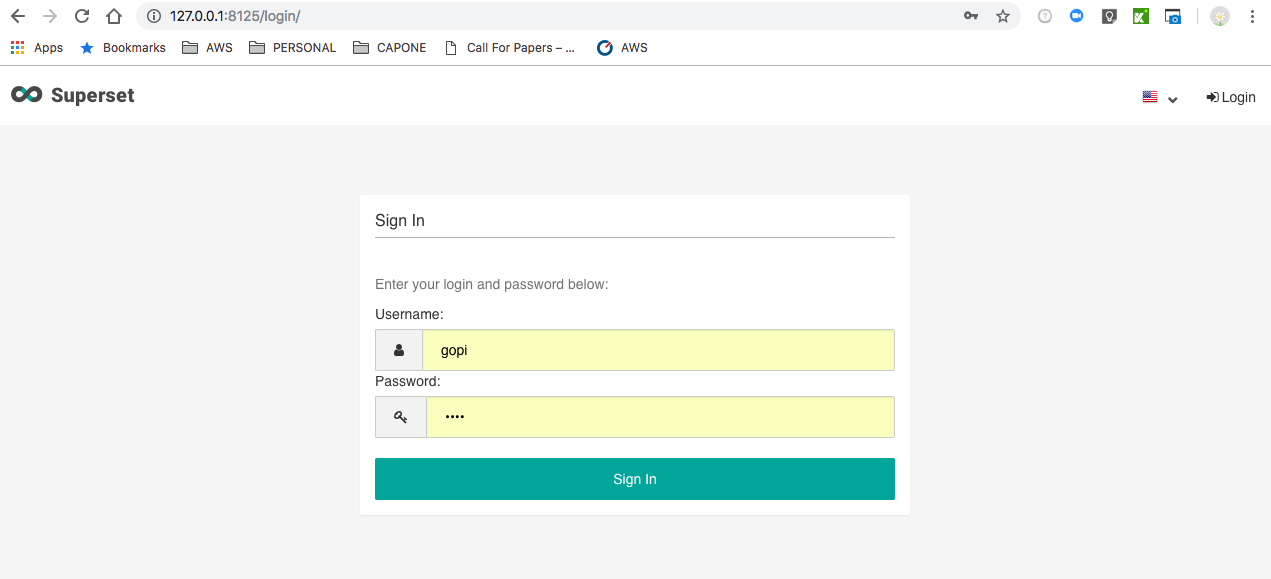This screenshot has height=579, width=1271.
Task: Open the AWS bookmarks folder
Action: click(x=207, y=47)
